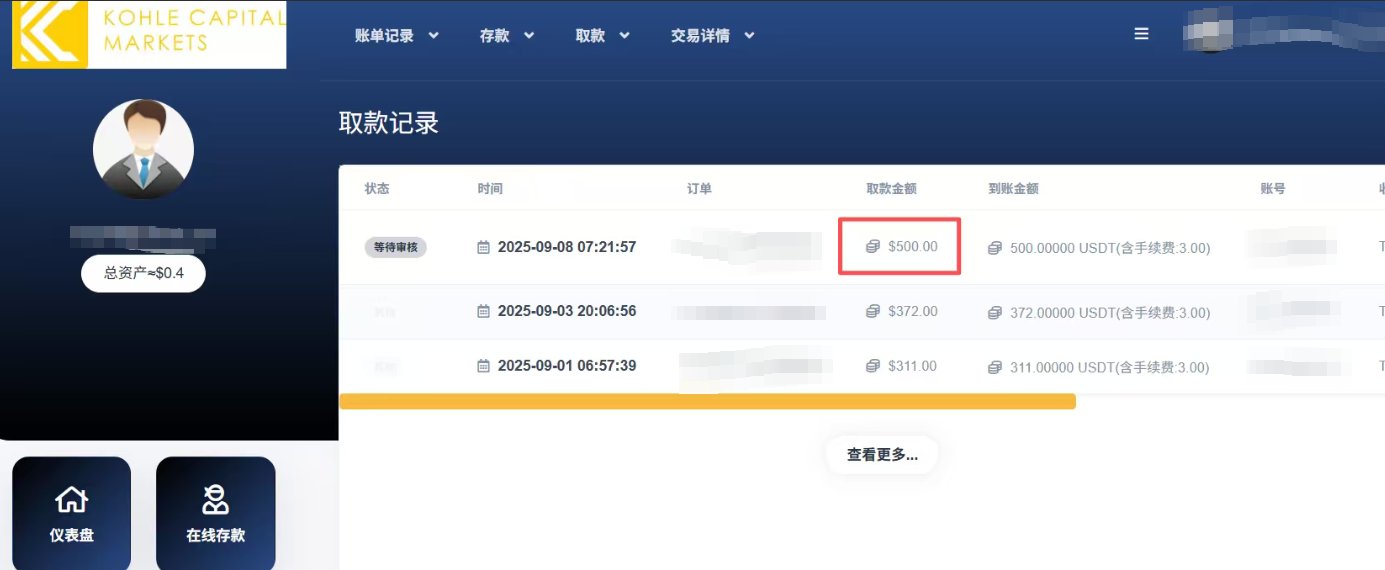Open the hamburger menu icon
1385x570 pixels.
(1141, 34)
